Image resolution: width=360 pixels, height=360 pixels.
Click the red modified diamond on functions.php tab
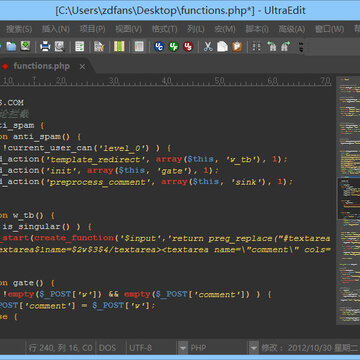5,66
